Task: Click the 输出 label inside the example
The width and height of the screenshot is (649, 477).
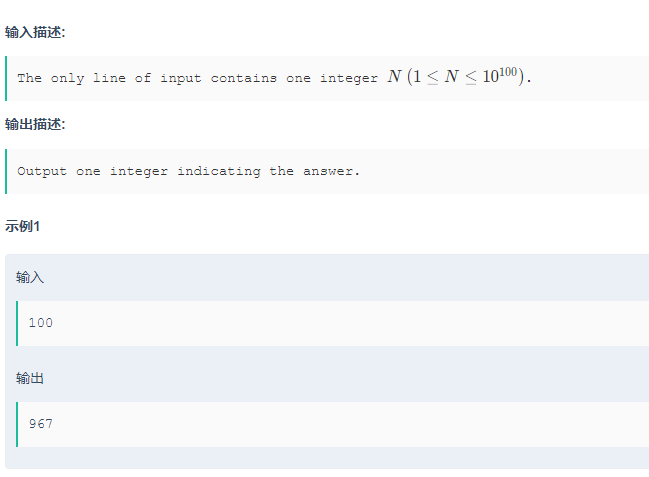Action: pyautogui.click(x=30, y=378)
